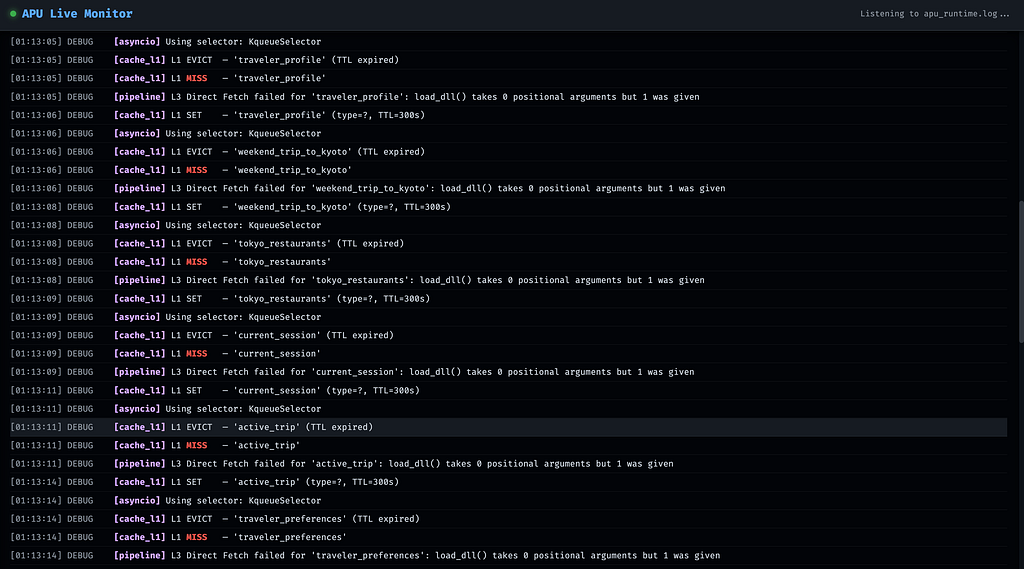Click the vertical scrollbar thumb
This screenshot has height=569, width=1024.
tap(1021, 272)
